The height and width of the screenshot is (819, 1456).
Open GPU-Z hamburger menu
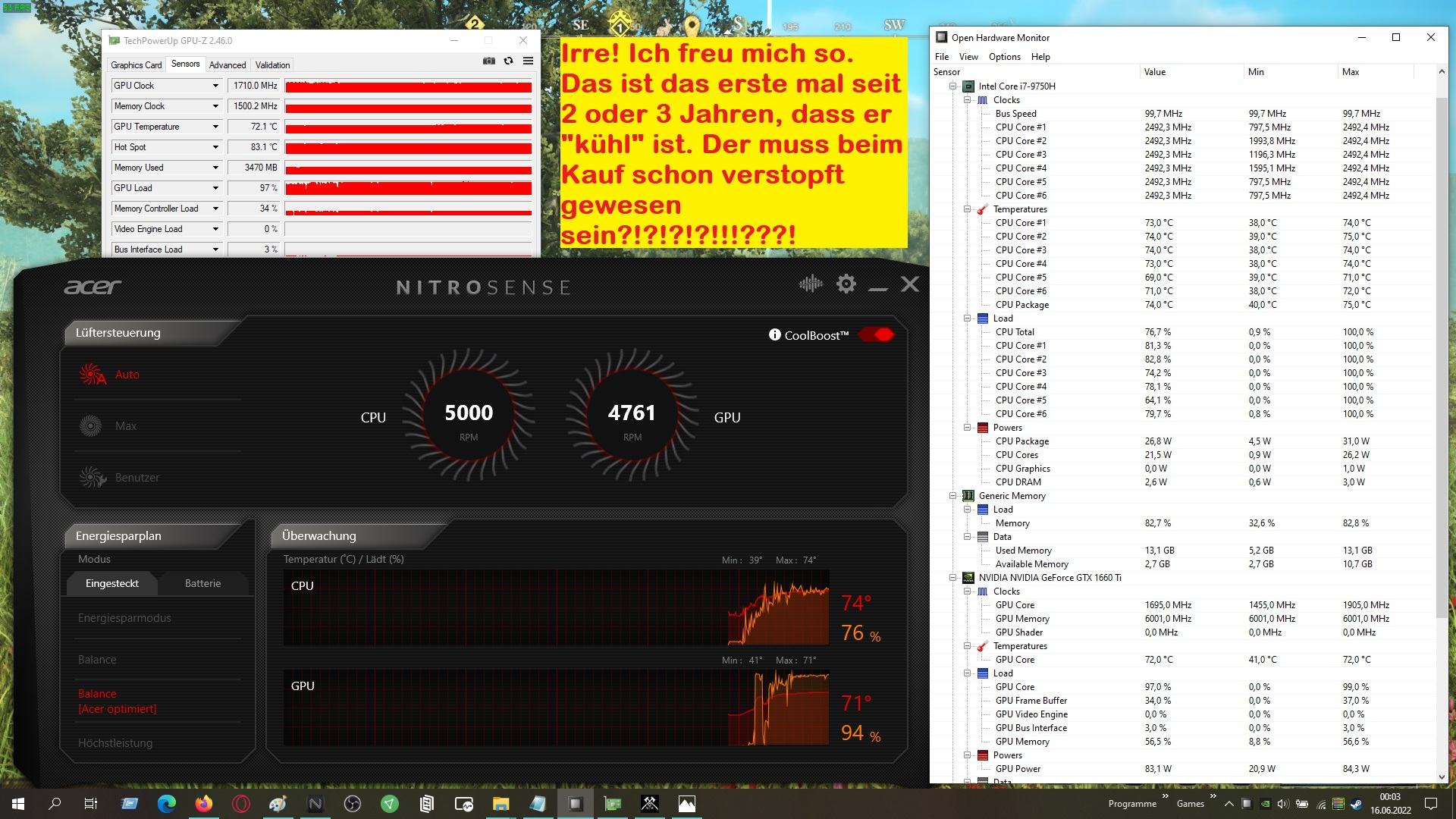coord(528,61)
